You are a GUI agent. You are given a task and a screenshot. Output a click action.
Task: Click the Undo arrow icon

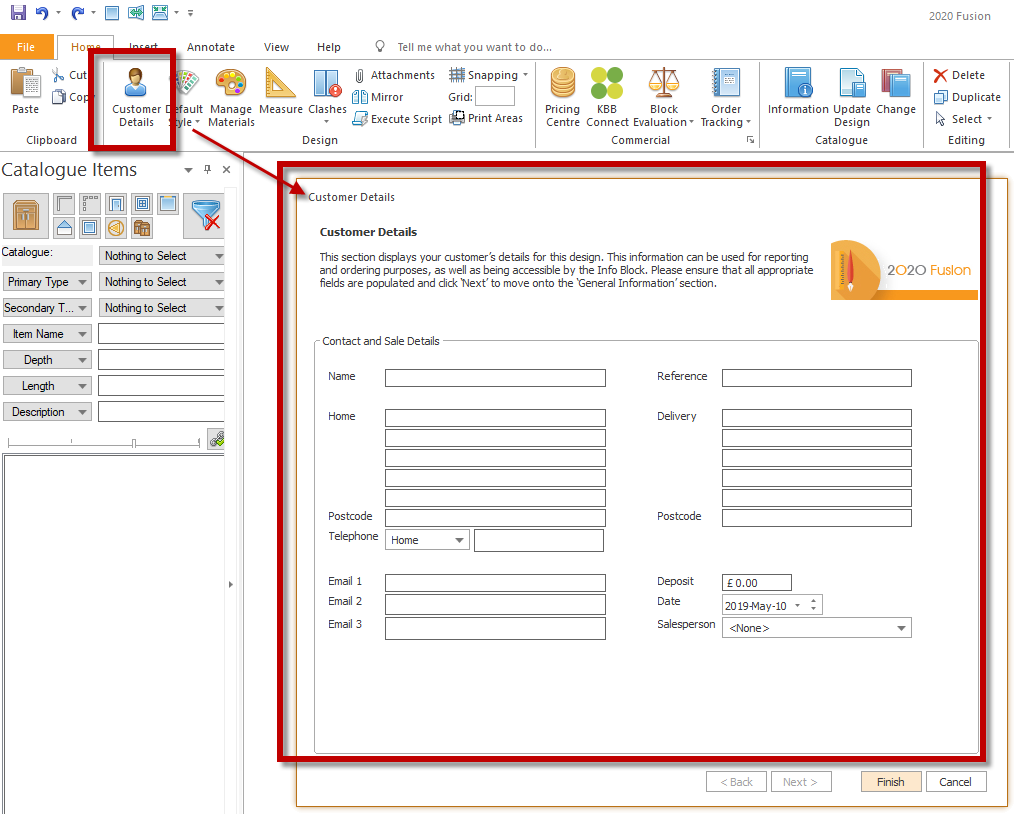coord(42,12)
